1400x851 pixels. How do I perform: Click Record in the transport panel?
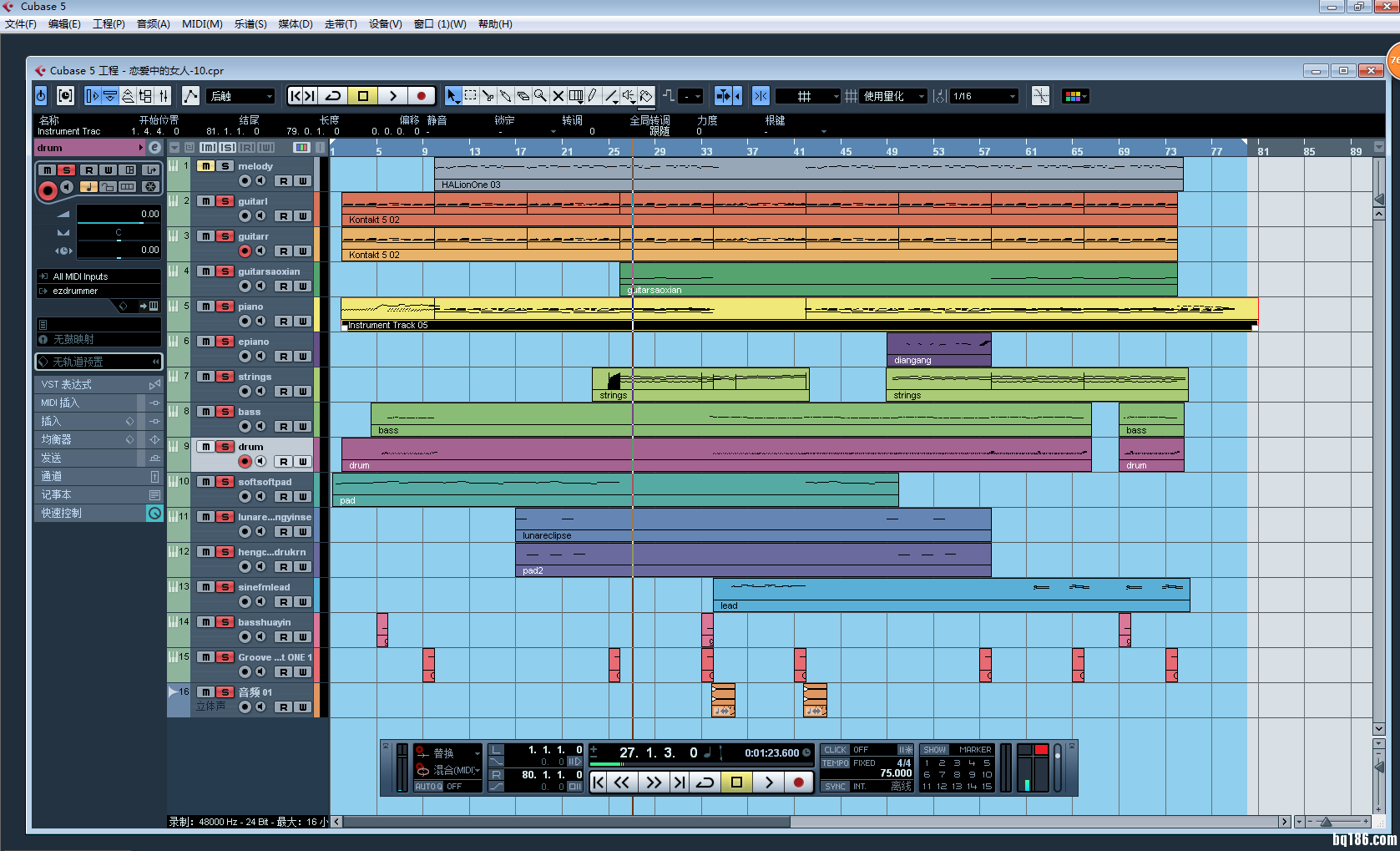[799, 783]
